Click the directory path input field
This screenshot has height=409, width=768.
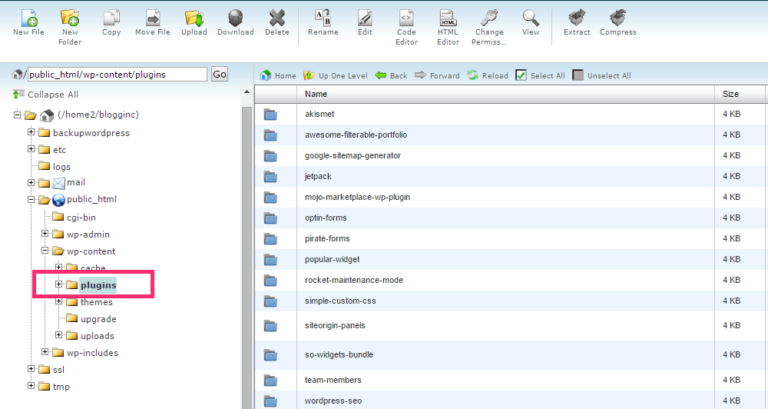pos(117,74)
